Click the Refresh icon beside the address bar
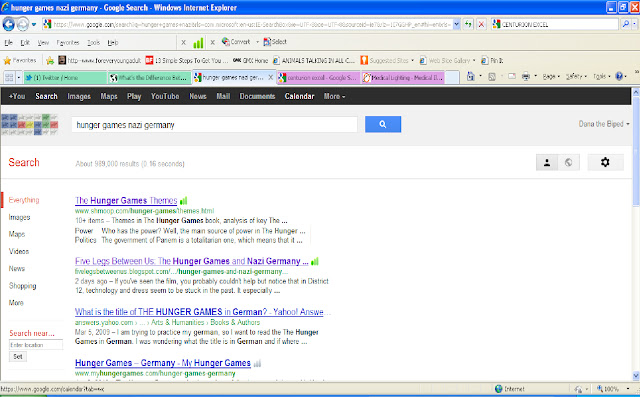Screen dimensions: 640x397 tap(468, 24)
